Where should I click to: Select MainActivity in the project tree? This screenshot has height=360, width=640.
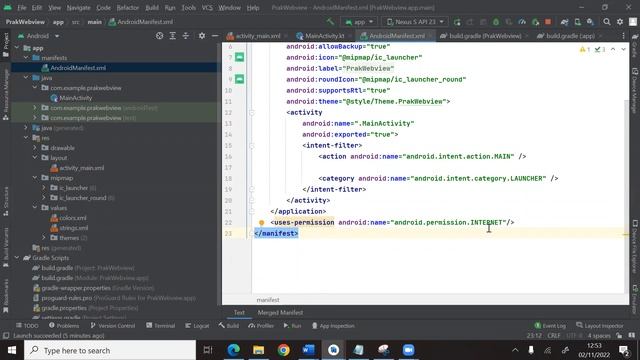75,98
